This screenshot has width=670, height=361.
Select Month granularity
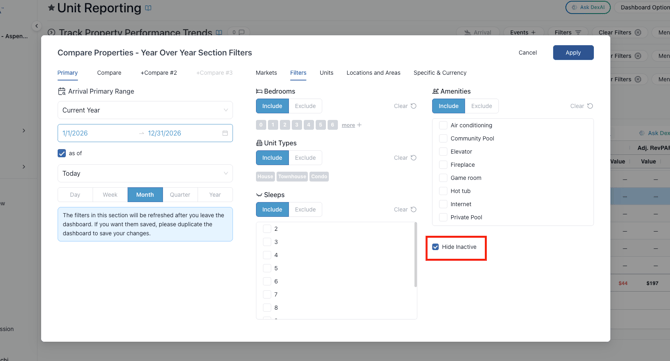[145, 194]
